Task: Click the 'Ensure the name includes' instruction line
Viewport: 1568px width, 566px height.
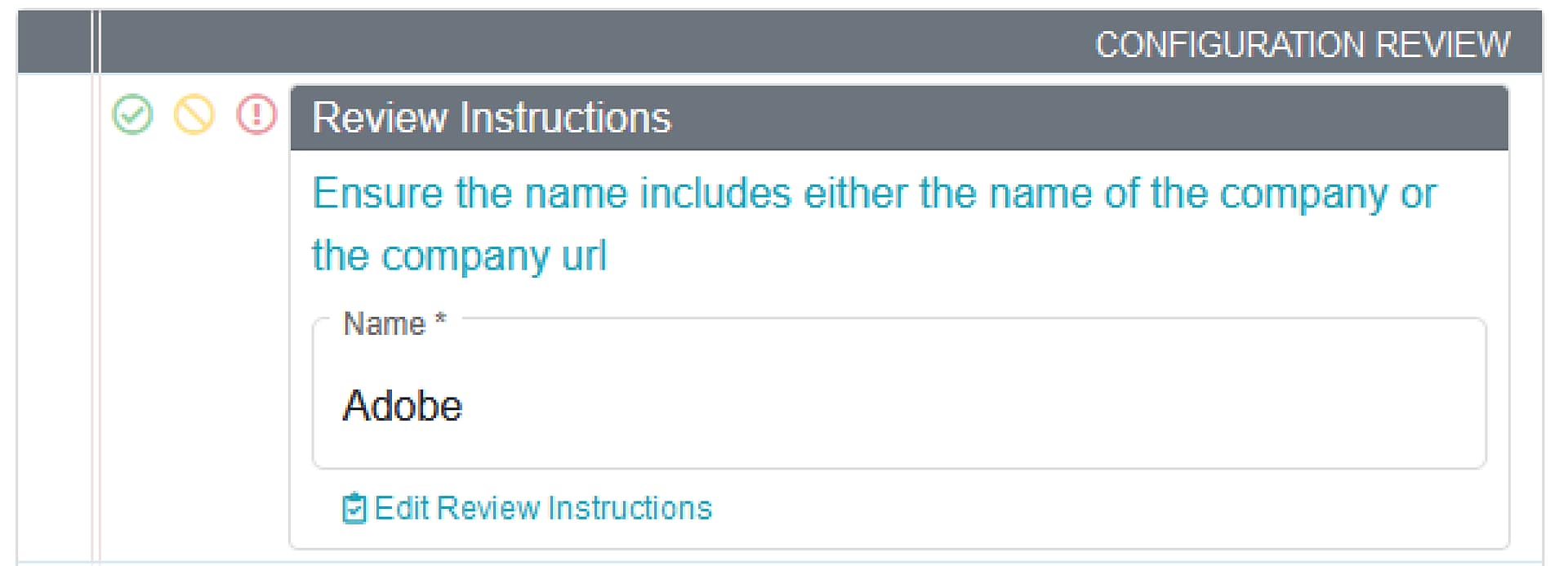Action: pos(874,194)
